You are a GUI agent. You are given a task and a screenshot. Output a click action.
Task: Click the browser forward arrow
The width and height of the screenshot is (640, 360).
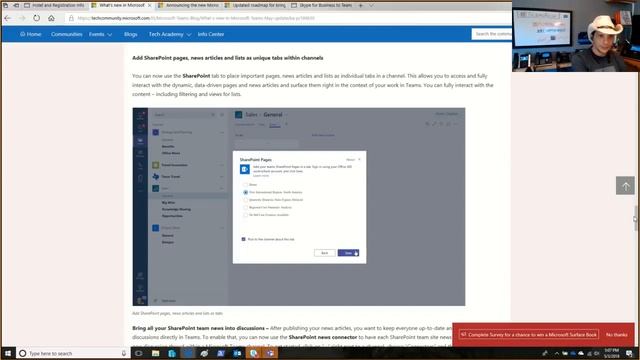22,18
